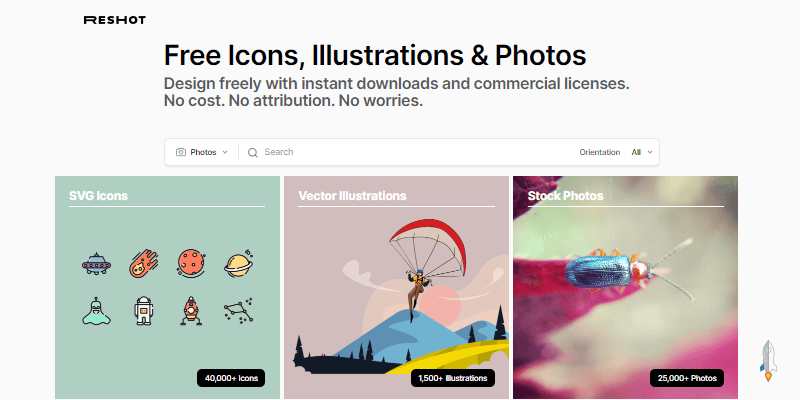Click the 25,000+ Photos badge
Image resolution: width=800 pixels, height=400 pixels.
[687, 378]
